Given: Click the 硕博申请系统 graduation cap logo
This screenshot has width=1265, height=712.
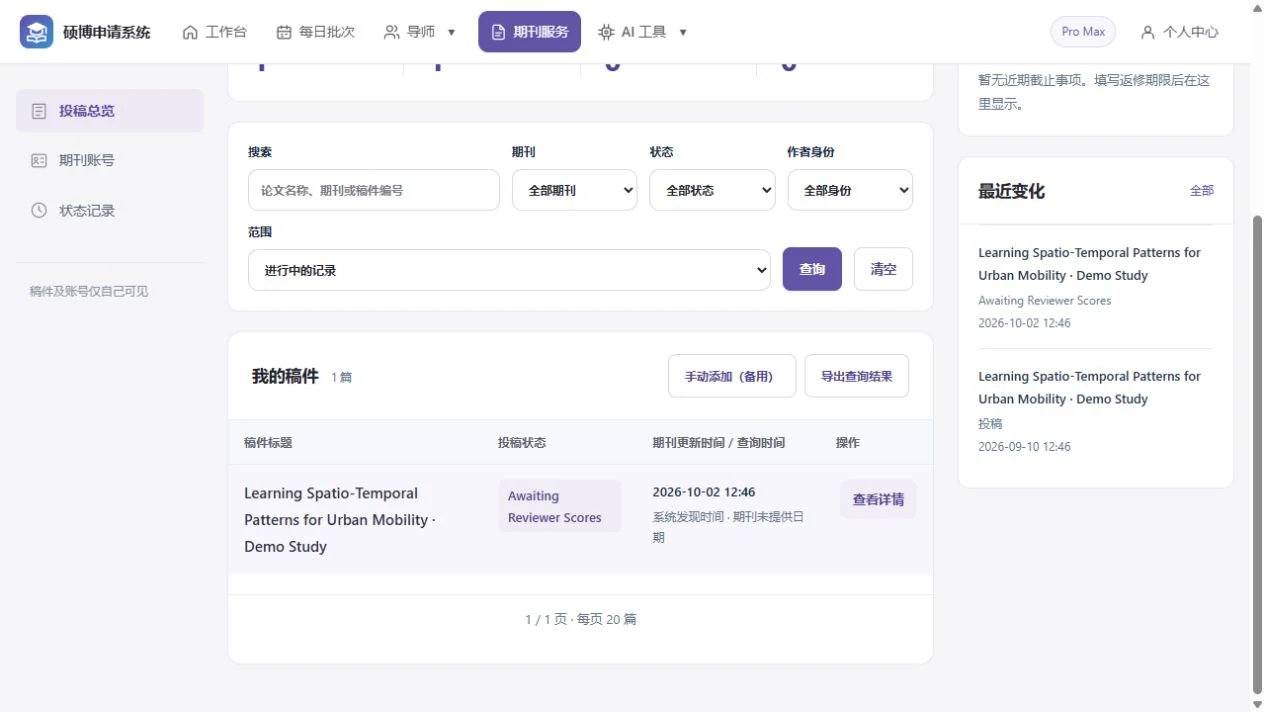Looking at the screenshot, I should click(x=37, y=32).
